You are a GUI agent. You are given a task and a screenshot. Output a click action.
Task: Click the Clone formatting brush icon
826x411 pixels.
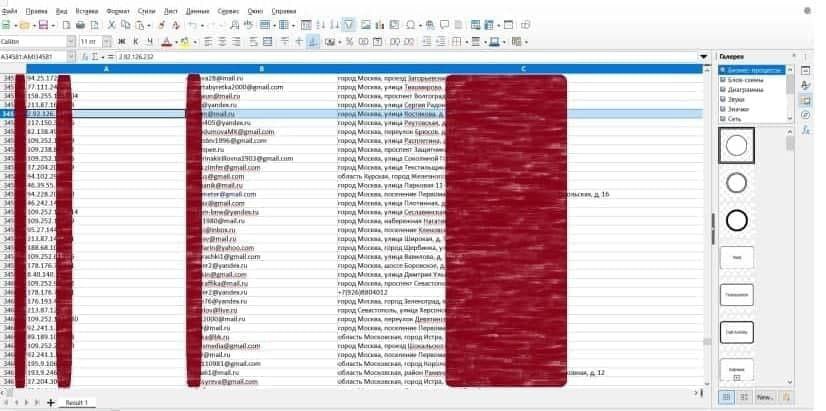[x=162, y=25]
